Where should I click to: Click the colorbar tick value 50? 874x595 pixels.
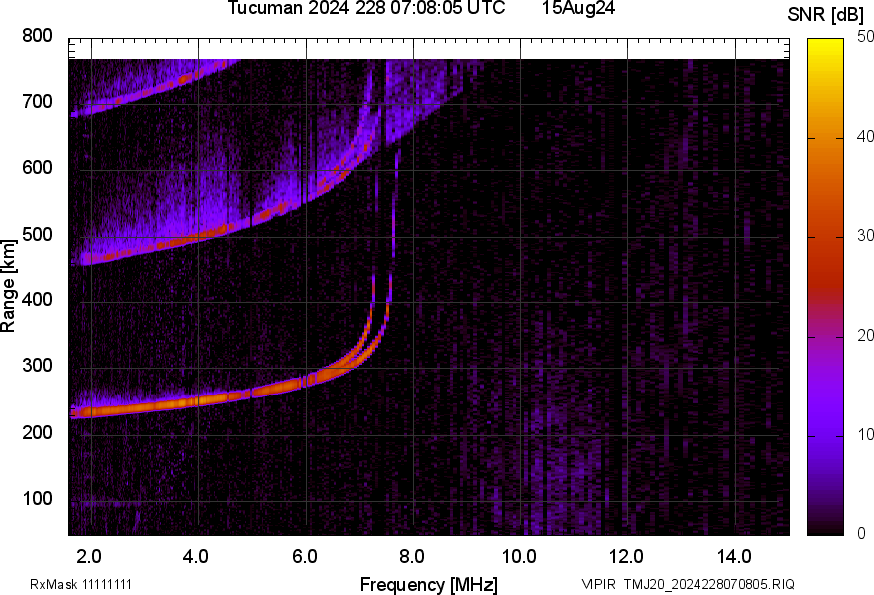pos(865,36)
